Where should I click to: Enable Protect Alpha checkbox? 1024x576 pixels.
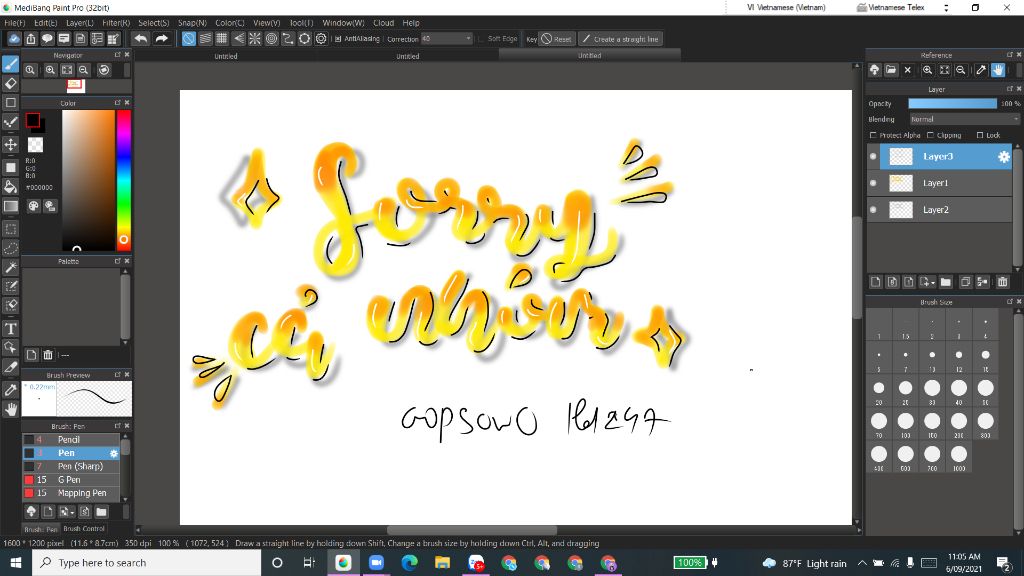pyautogui.click(x=873, y=135)
